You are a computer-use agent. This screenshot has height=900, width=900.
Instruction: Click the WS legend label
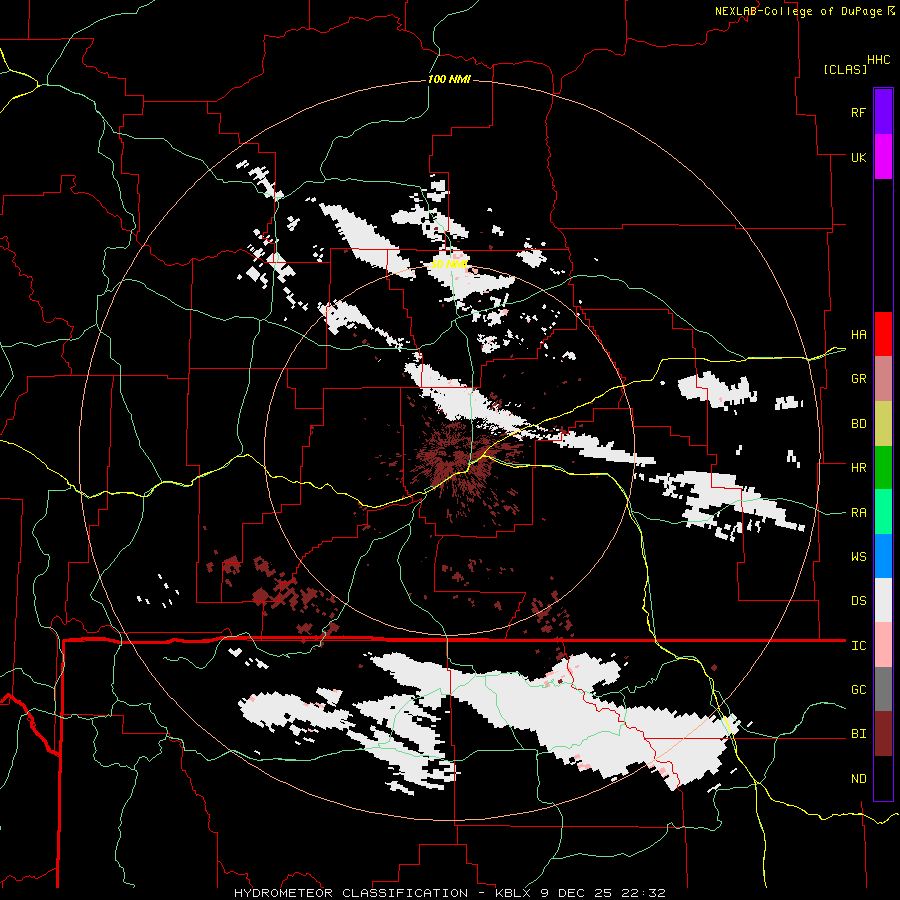click(x=859, y=557)
